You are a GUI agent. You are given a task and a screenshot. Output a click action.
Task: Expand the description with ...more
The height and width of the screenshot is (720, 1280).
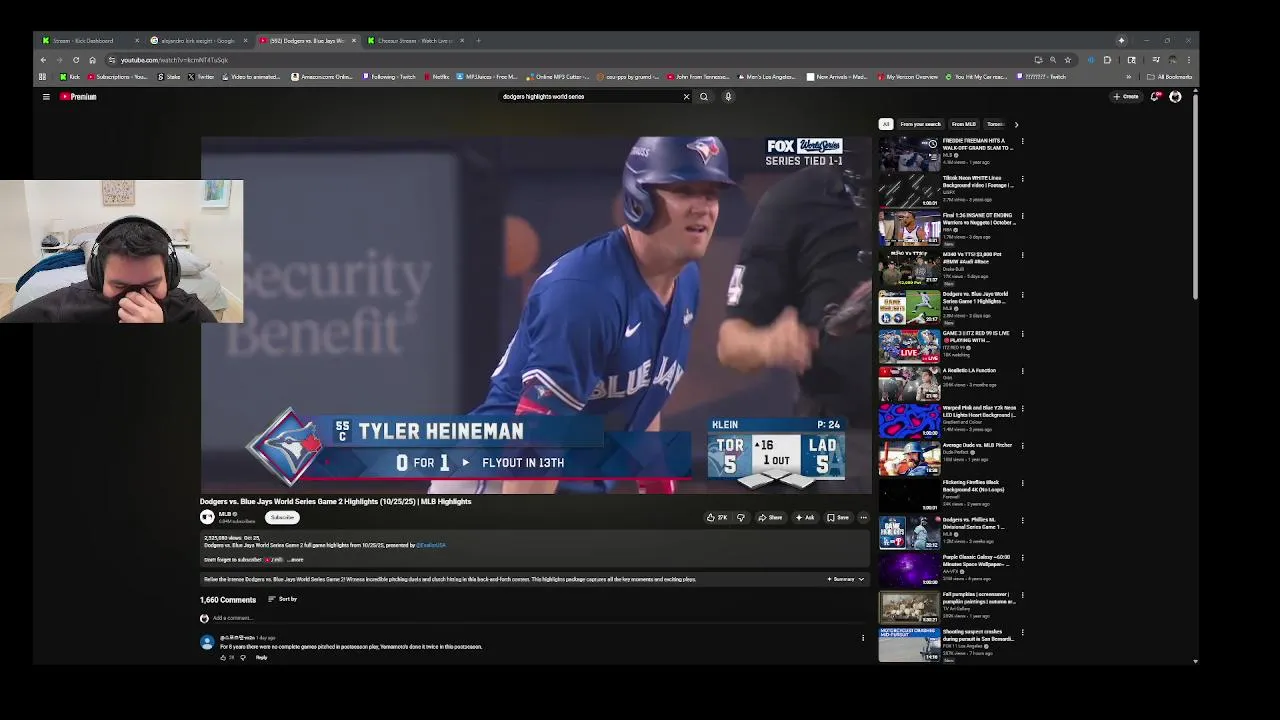coord(294,560)
